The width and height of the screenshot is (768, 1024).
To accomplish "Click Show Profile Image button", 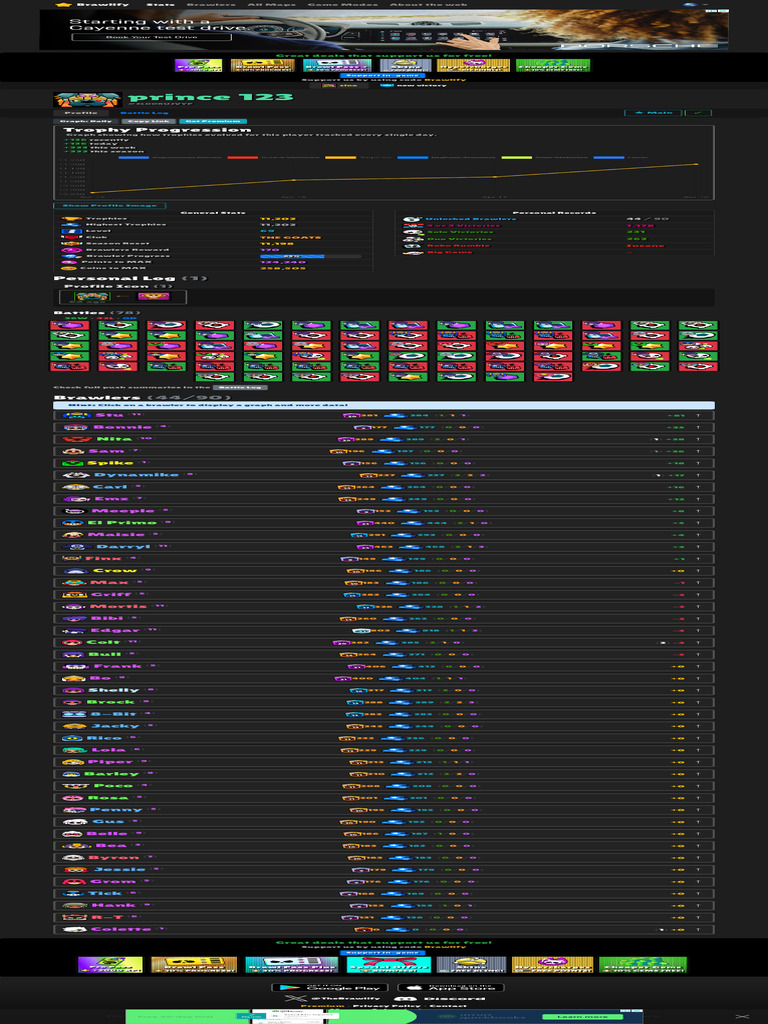I will pyautogui.click(x=110, y=206).
